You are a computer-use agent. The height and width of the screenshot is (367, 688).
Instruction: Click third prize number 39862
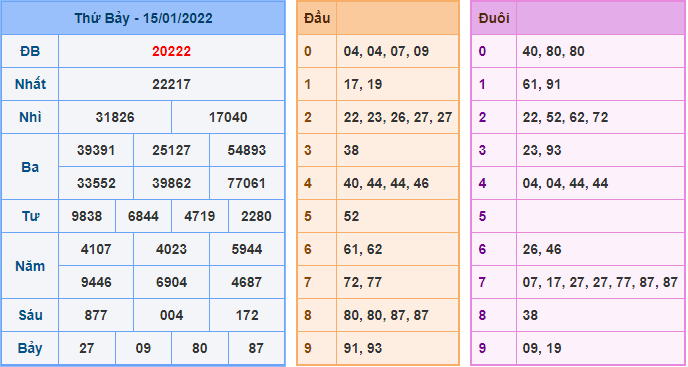pos(172,183)
